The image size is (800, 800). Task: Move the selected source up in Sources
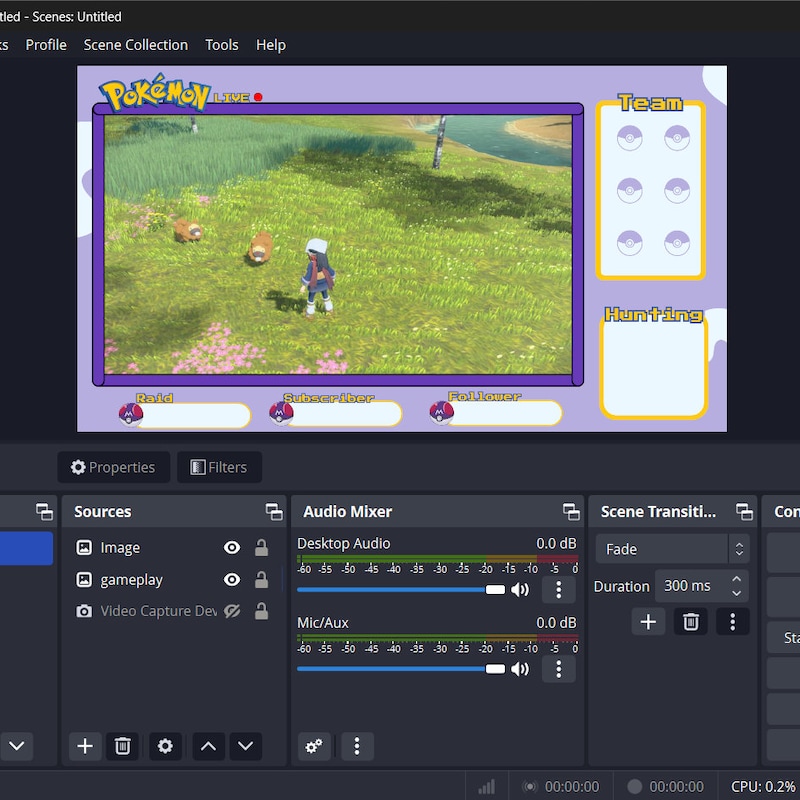click(x=207, y=746)
